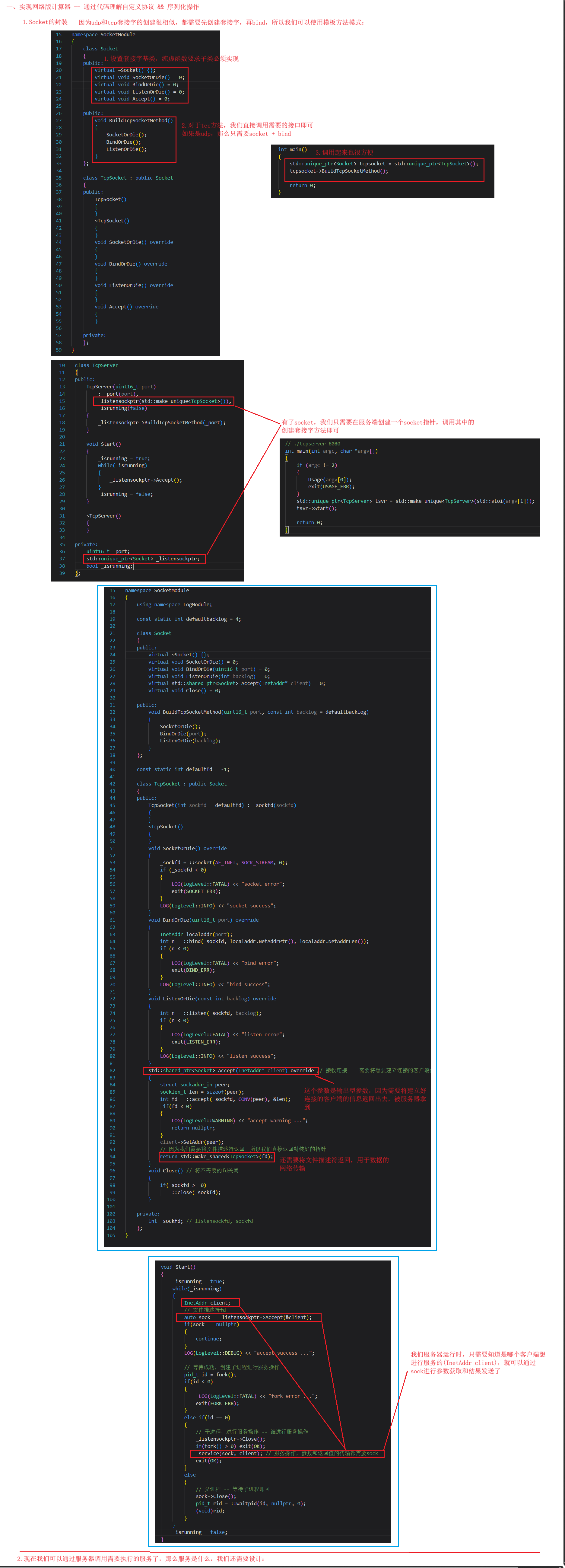Click the note '如果是udp，那么只需要socket + bind'

tap(236, 134)
